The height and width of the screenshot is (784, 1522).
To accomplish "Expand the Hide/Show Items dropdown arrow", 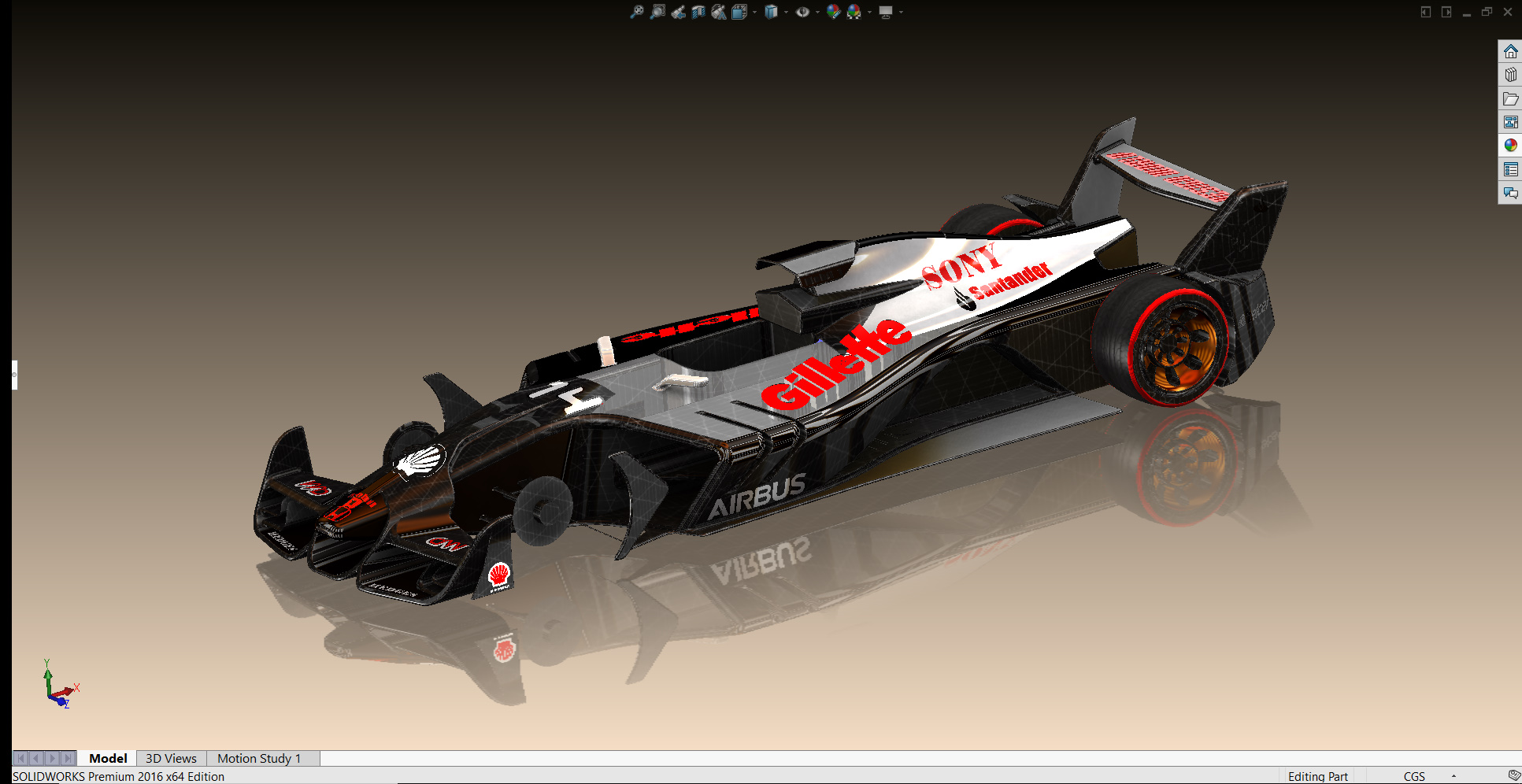I will click(817, 13).
